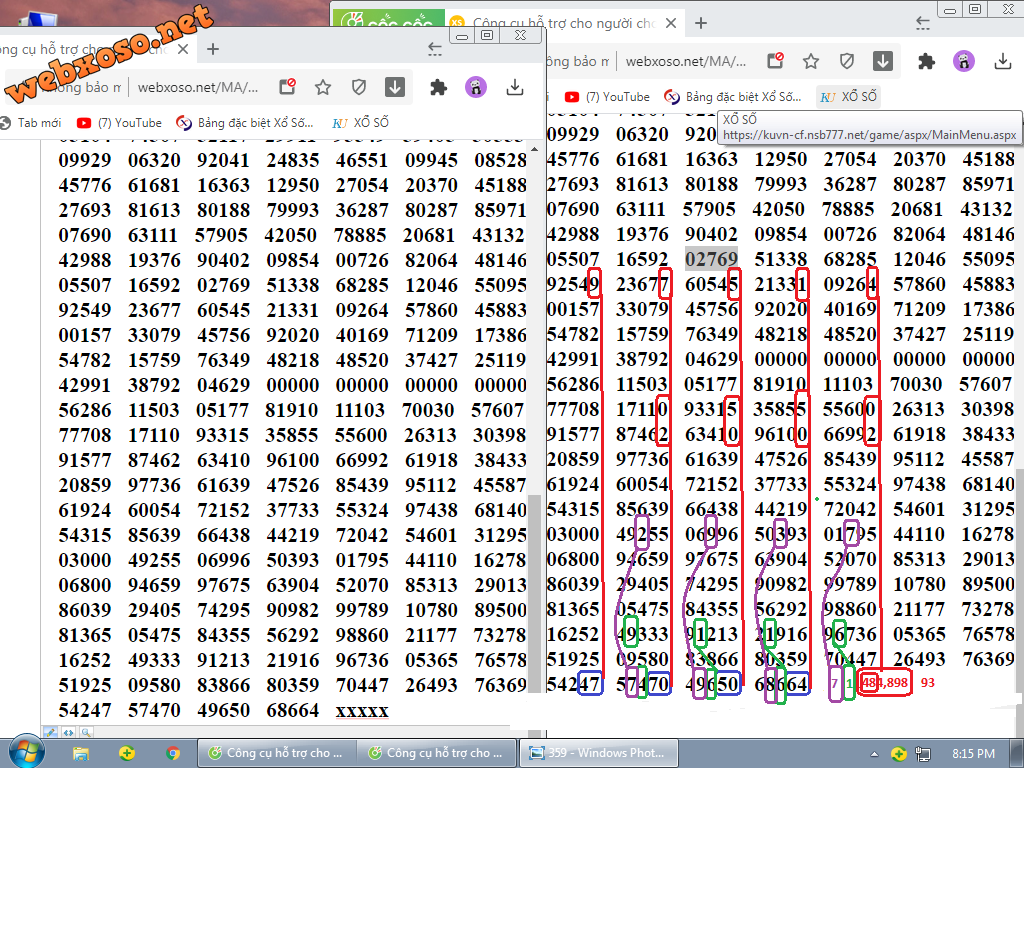Viewport: 1036px width, 952px height.
Task: Open the tab list arrow in the left window
Action: [435, 48]
